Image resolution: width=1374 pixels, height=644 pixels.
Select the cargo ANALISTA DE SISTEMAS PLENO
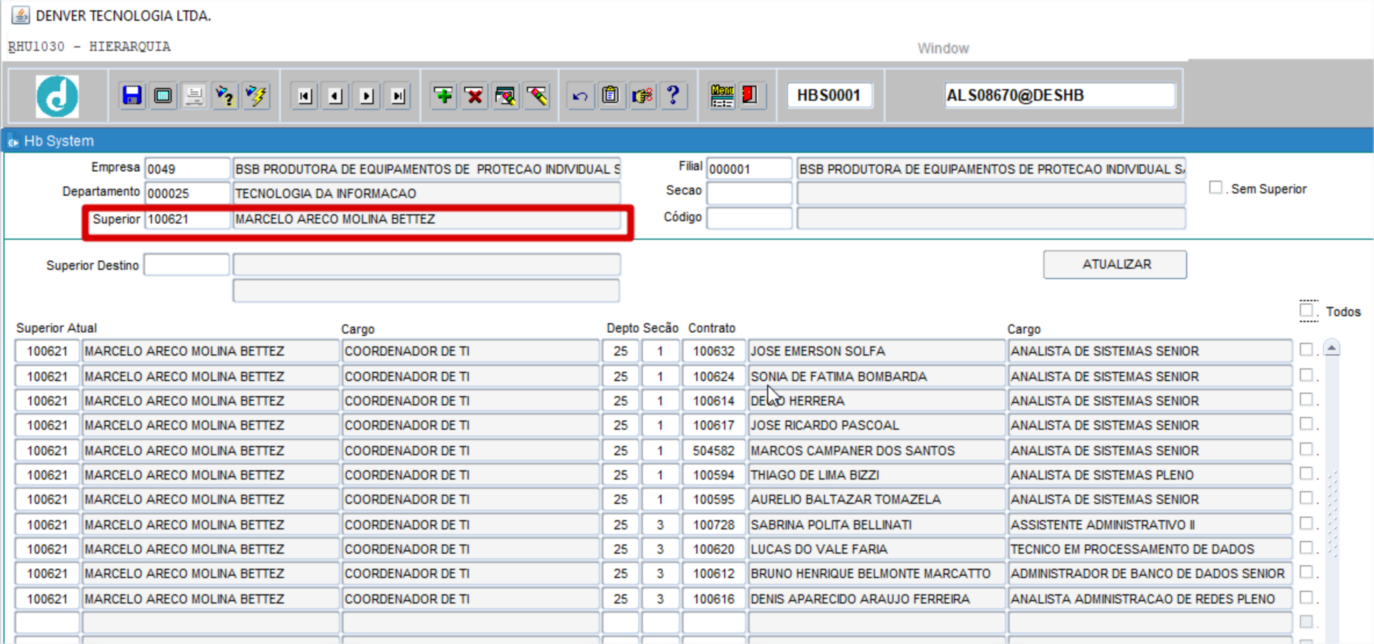(x=1150, y=475)
